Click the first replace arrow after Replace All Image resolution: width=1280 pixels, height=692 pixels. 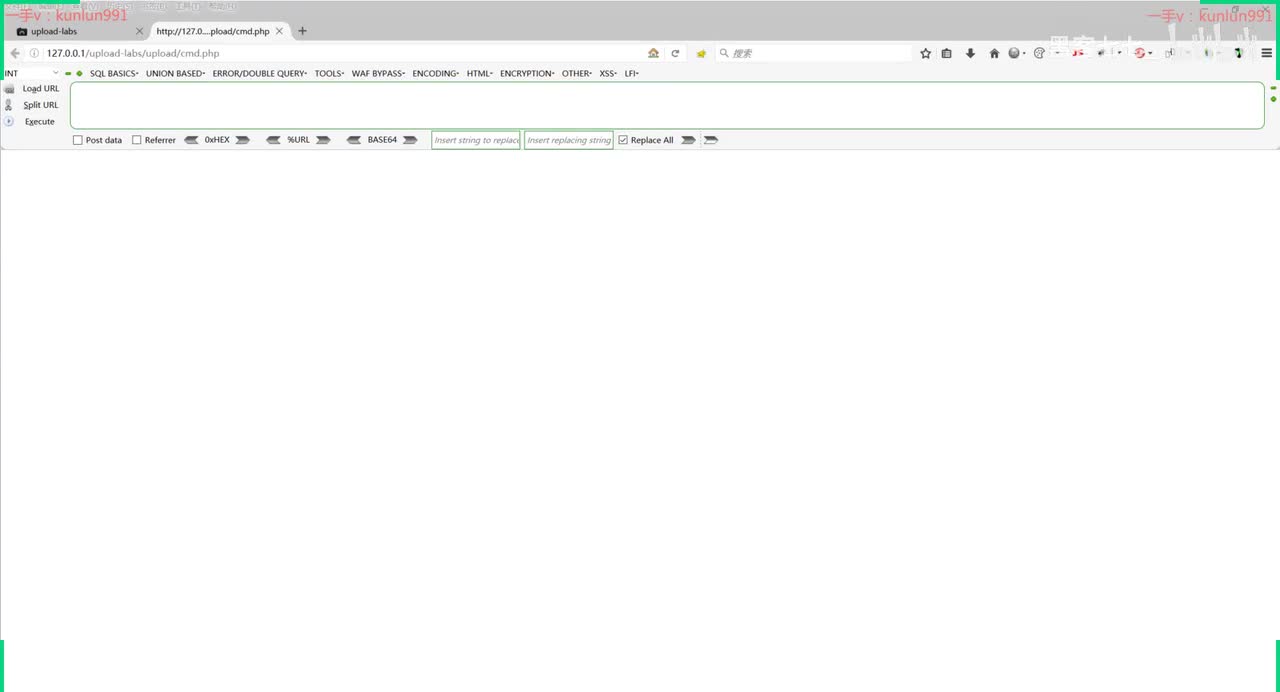click(688, 140)
